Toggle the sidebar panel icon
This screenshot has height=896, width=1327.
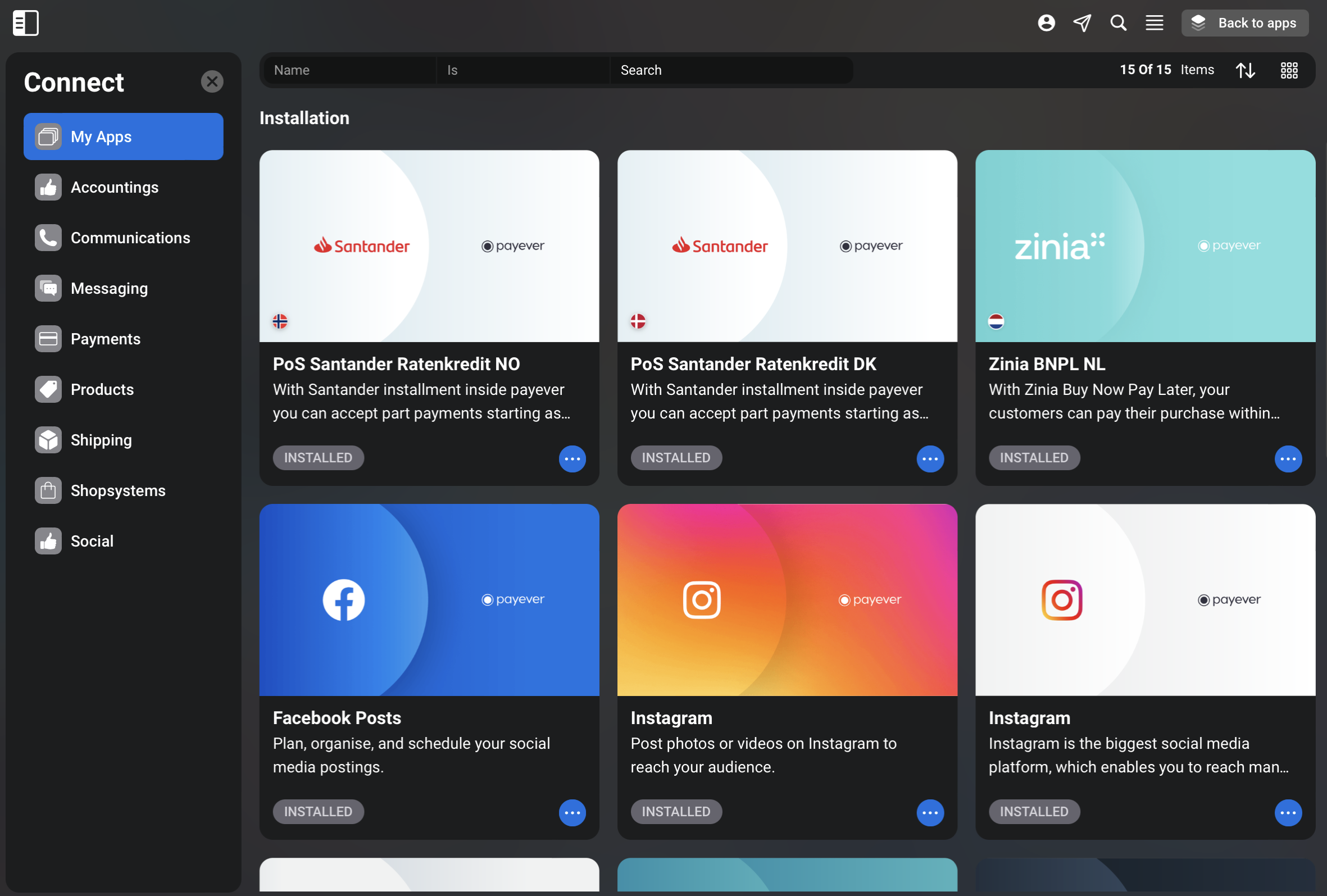[26, 23]
